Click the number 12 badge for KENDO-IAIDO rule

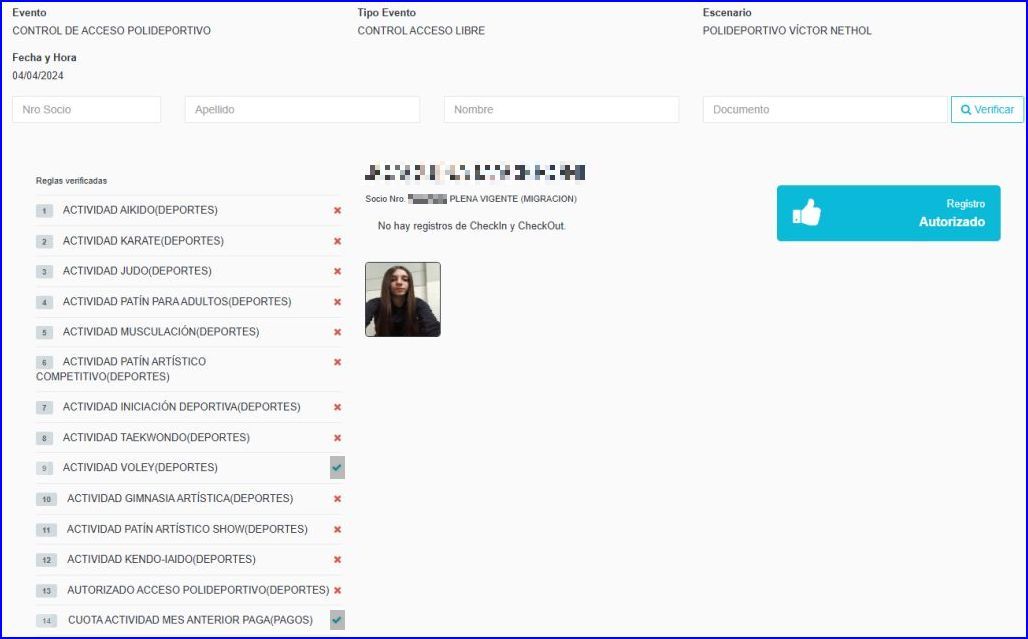click(x=47, y=560)
